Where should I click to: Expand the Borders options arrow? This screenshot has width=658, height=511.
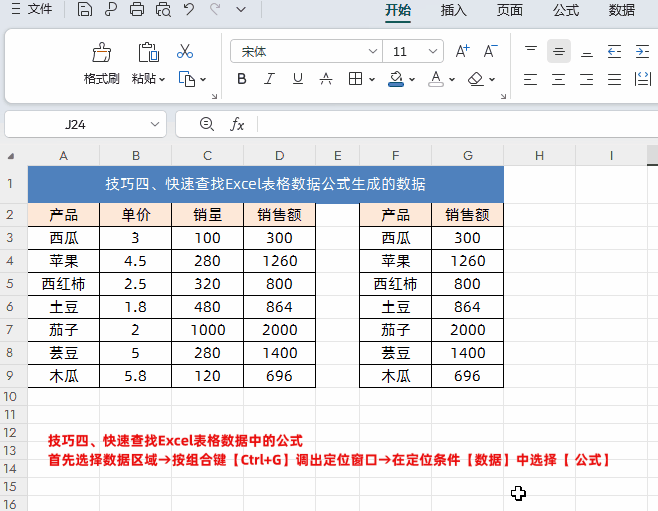[372, 79]
